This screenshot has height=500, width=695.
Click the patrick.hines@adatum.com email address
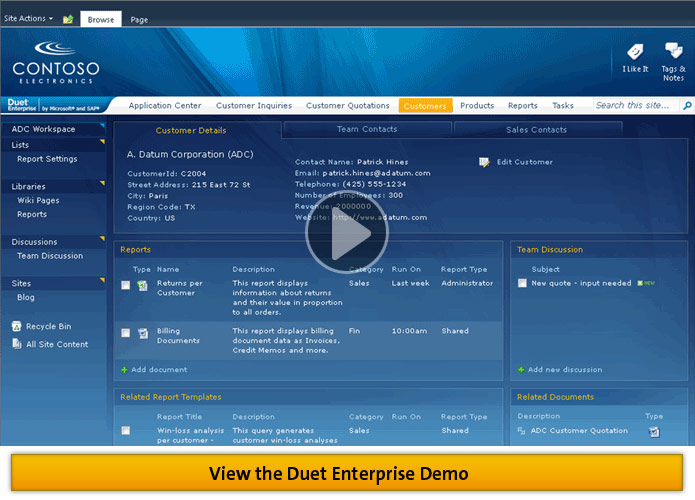click(376, 173)
